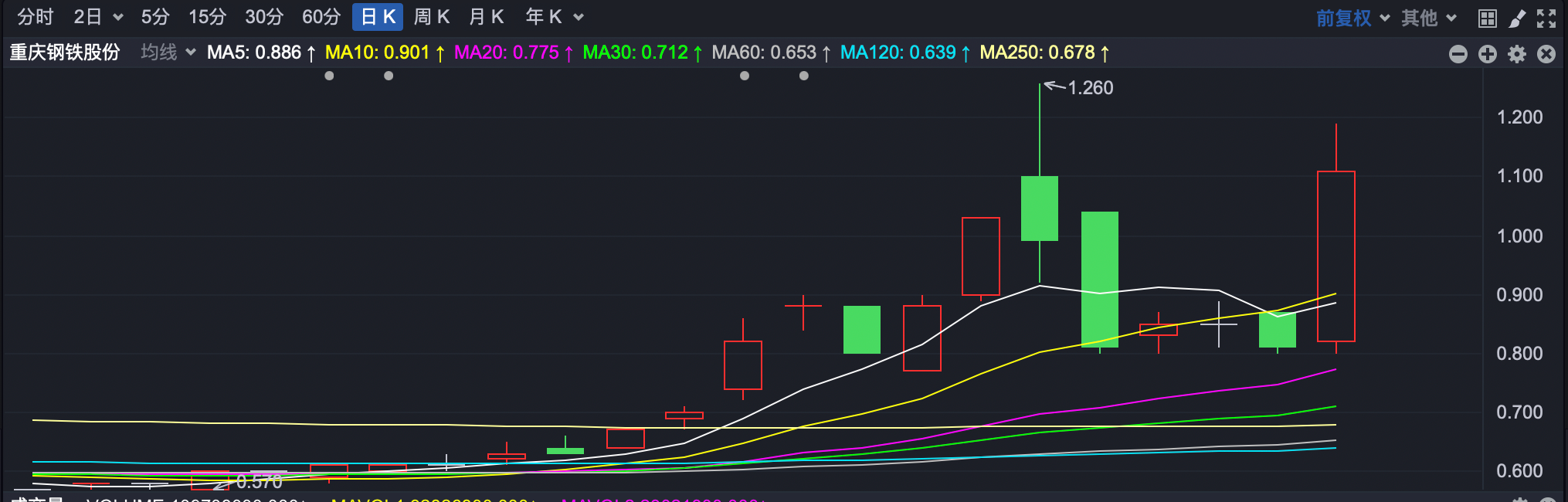Click the tallest green candlestick at peak
Image resolution: width=1568 pixels, height=502 pixels.
[1040, 209]
